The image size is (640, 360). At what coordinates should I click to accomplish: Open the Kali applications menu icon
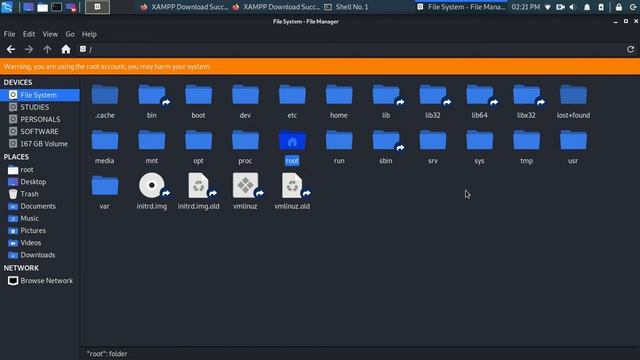[7, 7]
